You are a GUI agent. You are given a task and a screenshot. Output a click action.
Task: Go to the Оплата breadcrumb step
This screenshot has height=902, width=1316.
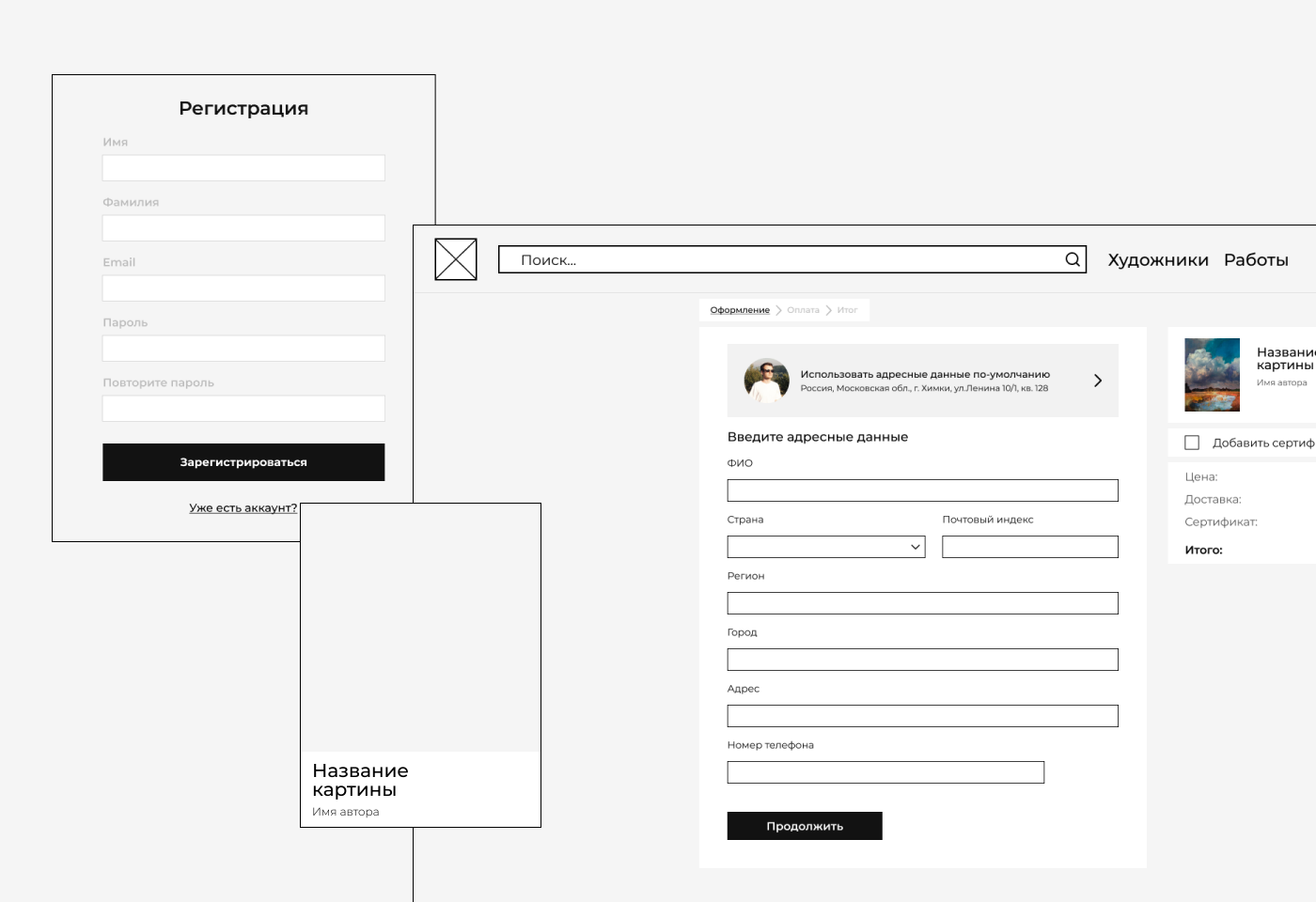coord(803,310)
